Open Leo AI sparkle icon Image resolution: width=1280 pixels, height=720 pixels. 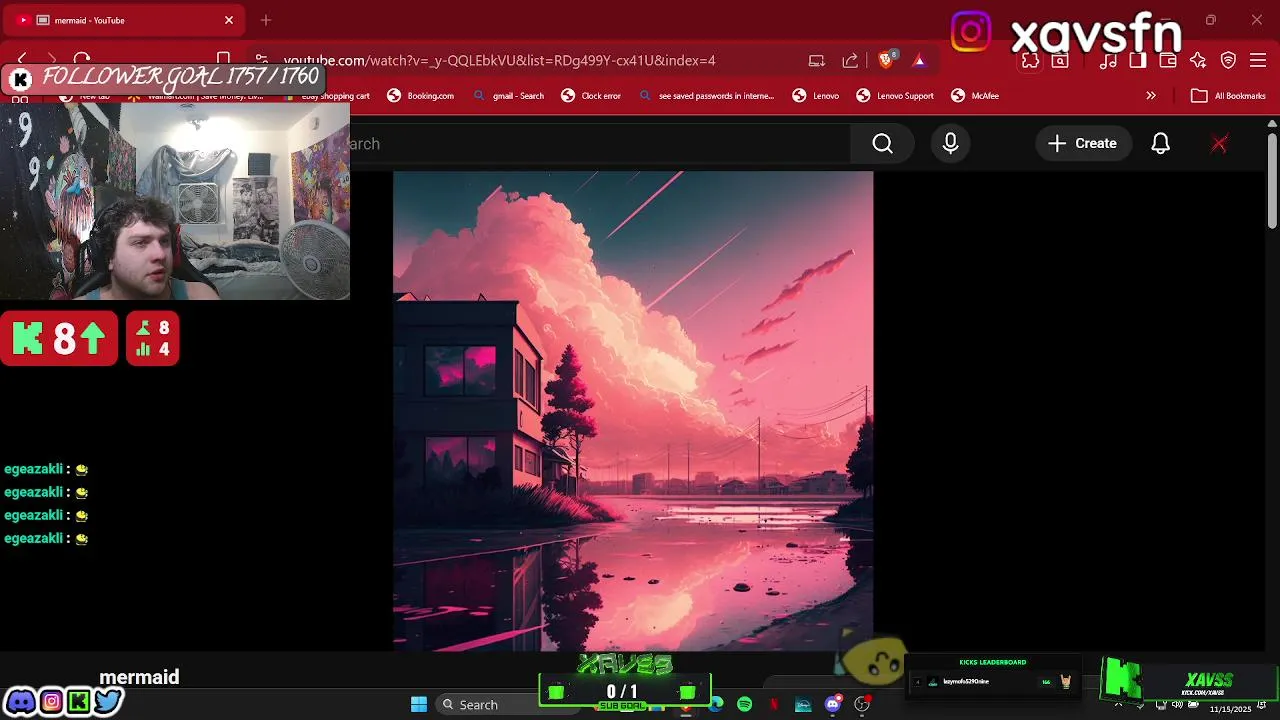1198,61
